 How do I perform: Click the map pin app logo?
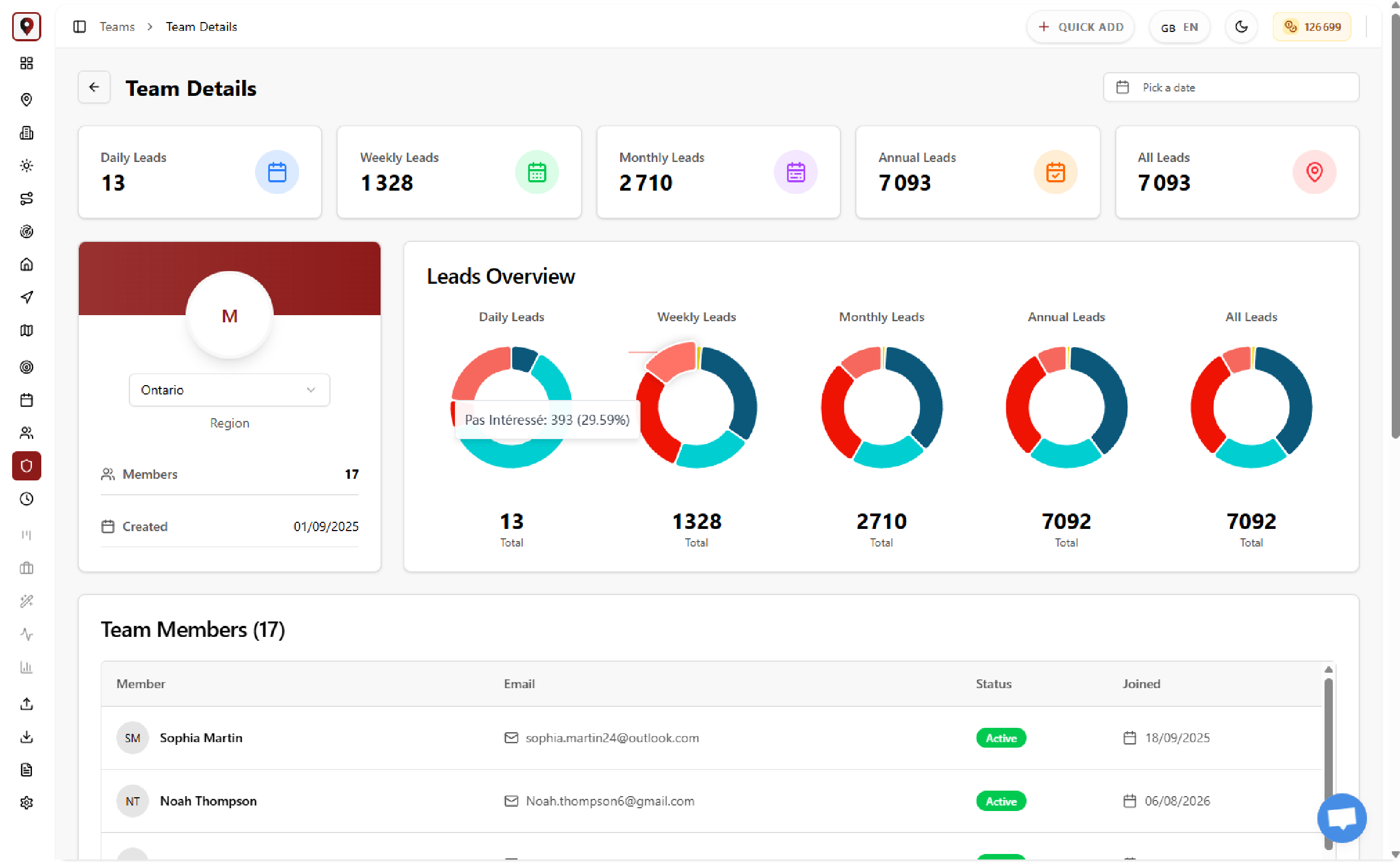coord(26,26)
